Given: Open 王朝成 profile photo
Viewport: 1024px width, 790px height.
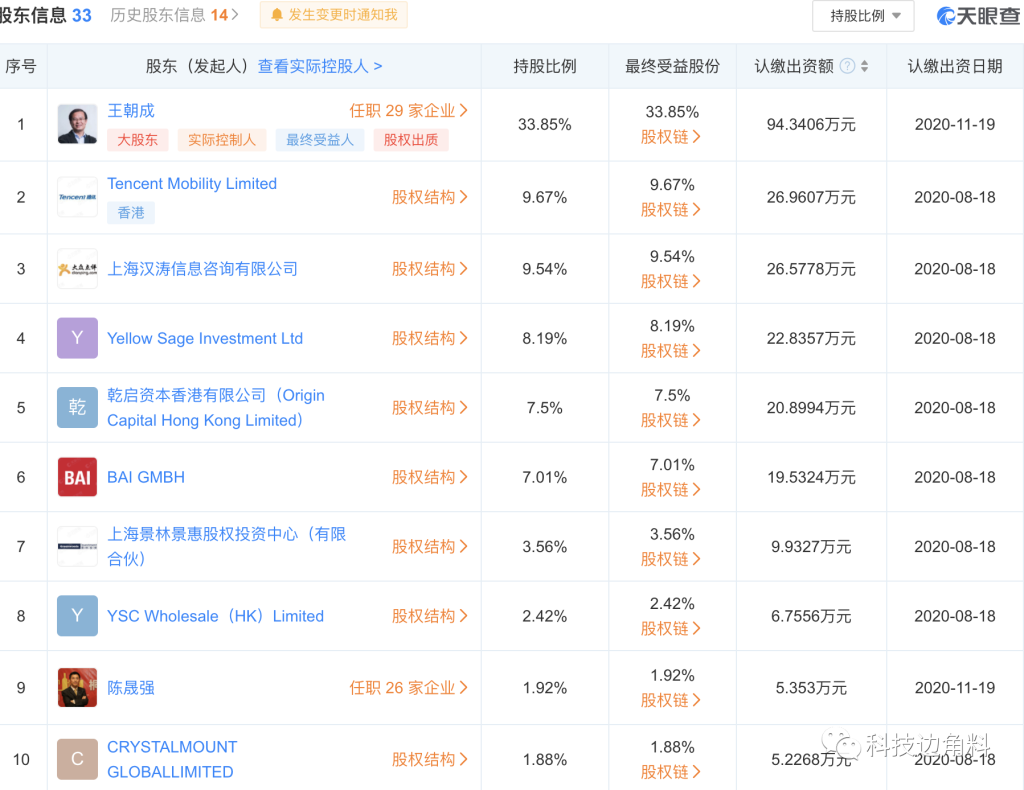Looking at the screenshot, I should tap(77, 124).
